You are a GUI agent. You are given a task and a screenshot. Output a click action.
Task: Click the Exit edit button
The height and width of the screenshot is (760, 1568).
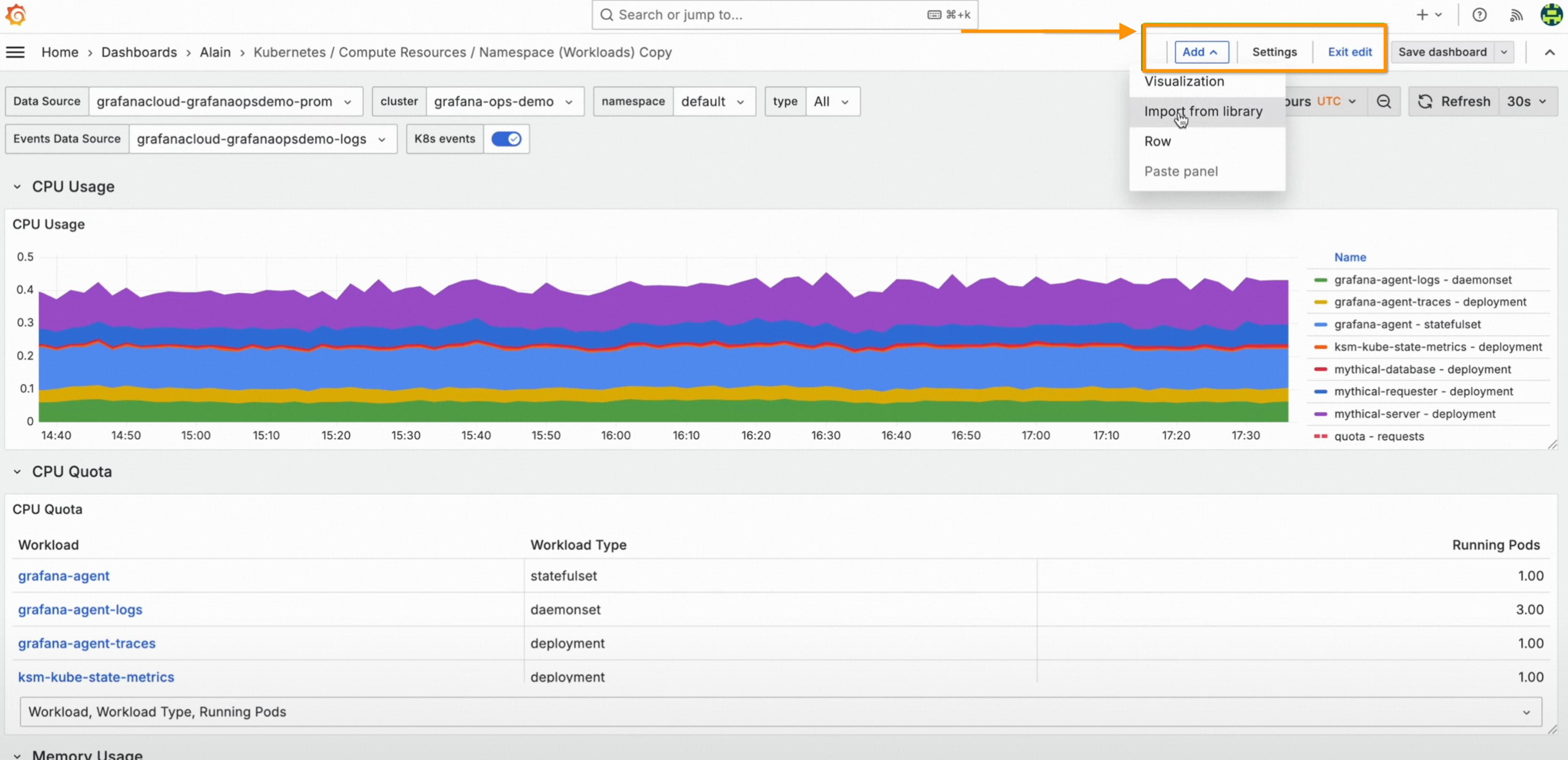pyautogui.click(x=1350, y=52)
